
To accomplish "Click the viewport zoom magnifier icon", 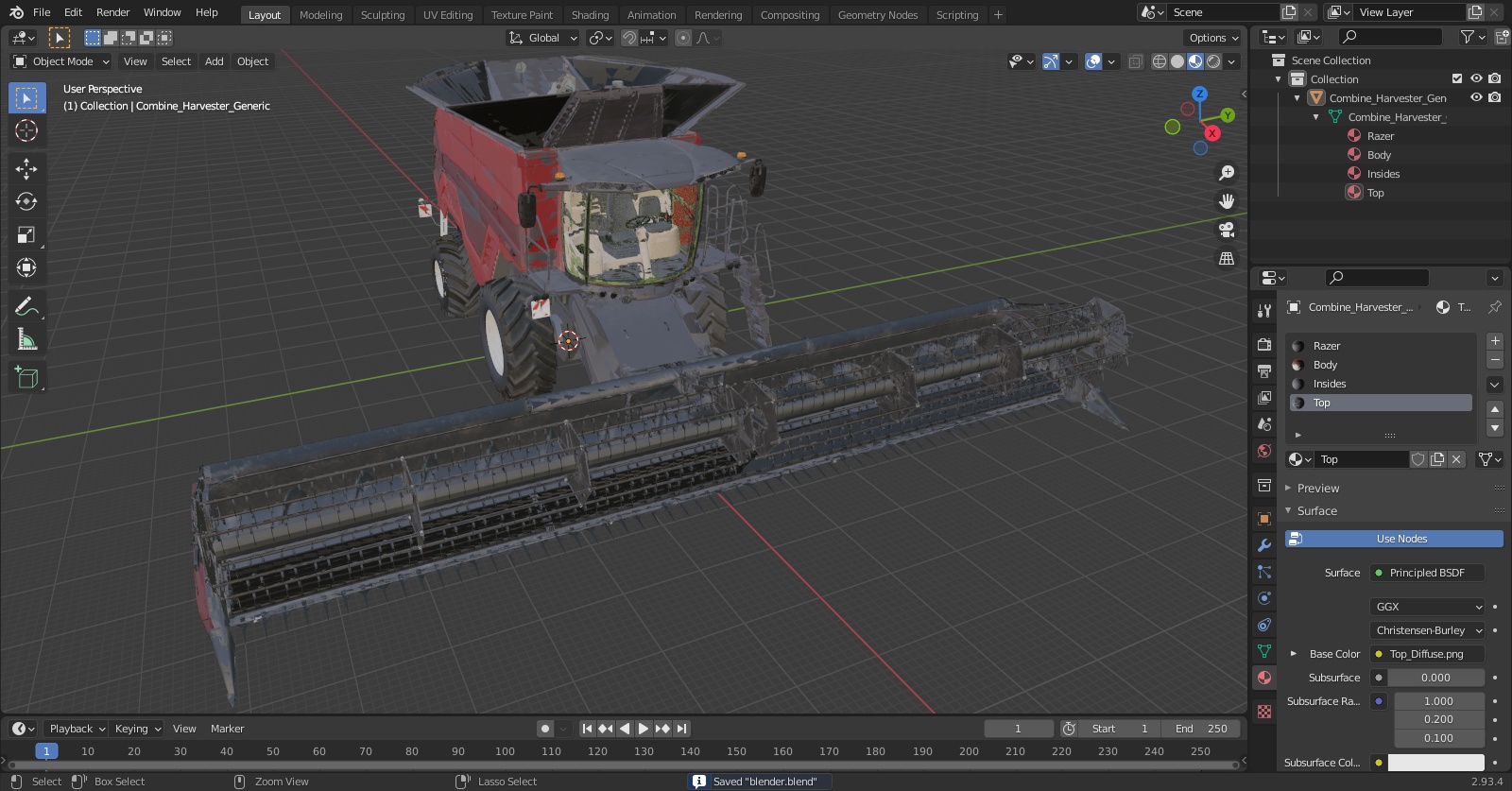I will [x=1227, y=173].
